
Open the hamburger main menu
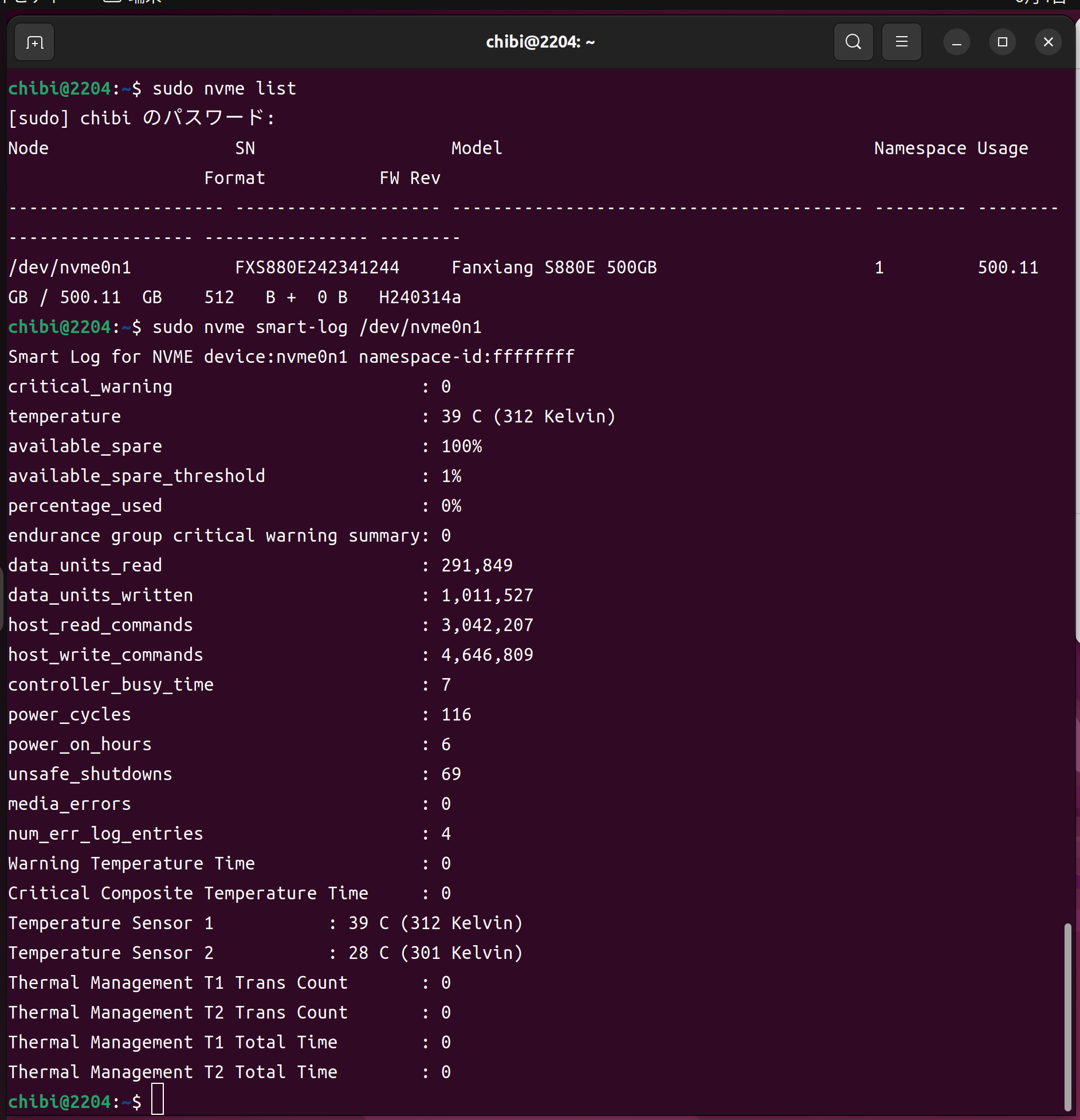point(901,42)
